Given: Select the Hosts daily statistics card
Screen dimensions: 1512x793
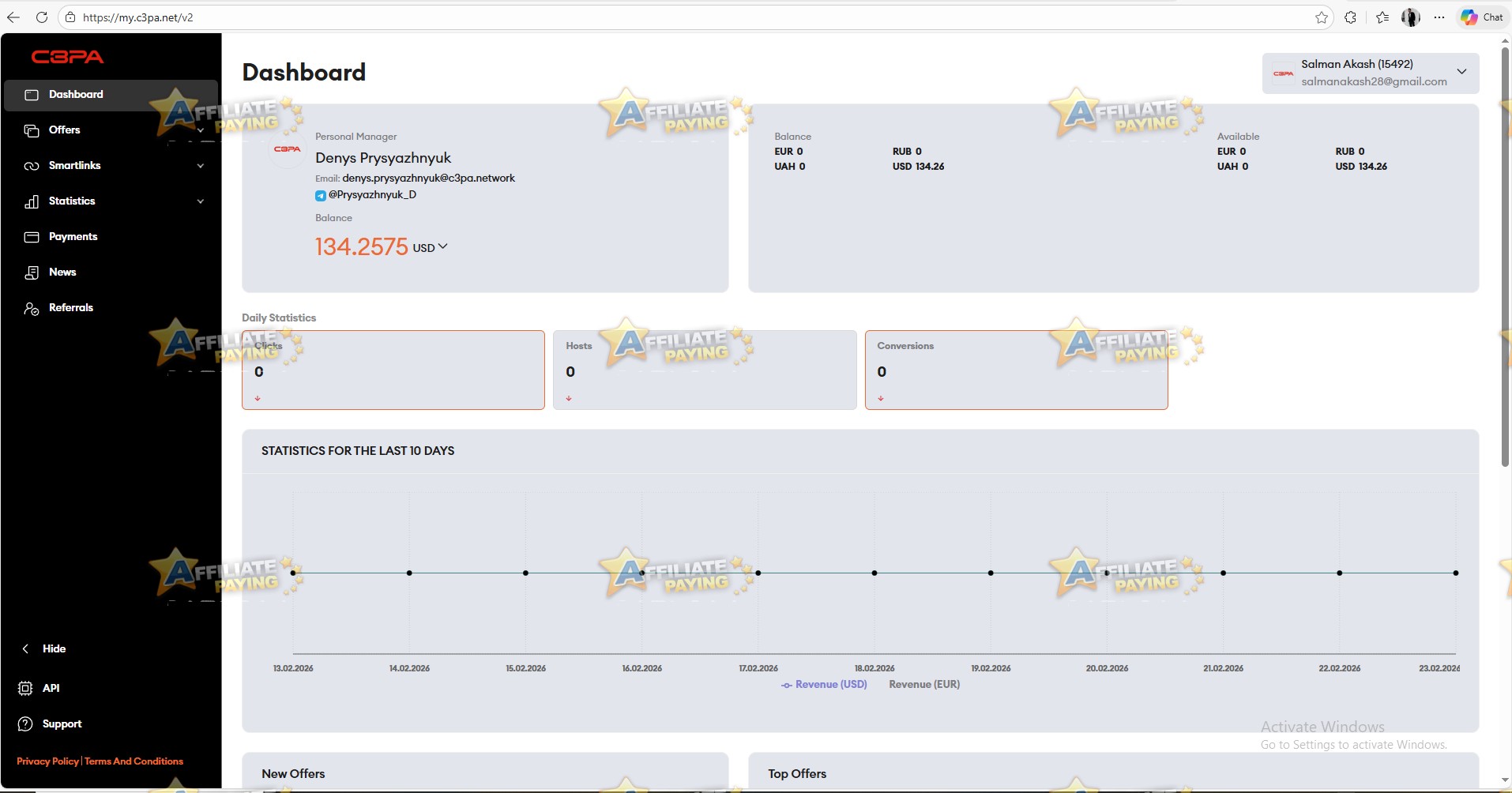Looking at the screenshot, I should pos(705,370).
